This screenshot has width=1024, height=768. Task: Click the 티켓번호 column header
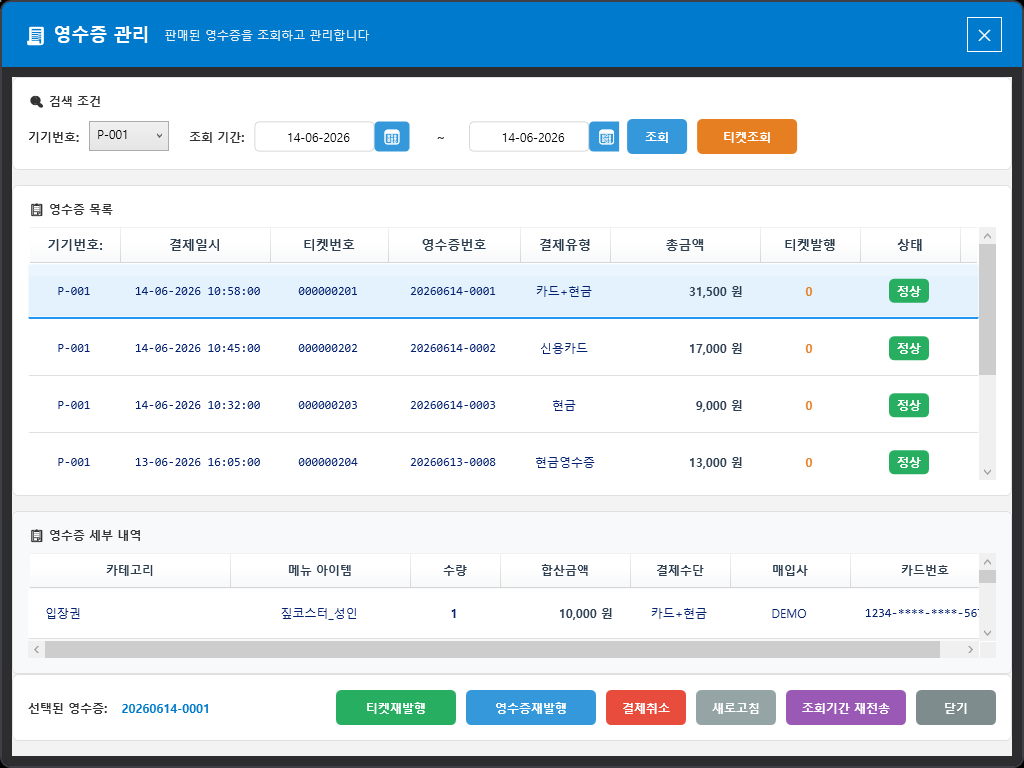(x=329, y=245)
